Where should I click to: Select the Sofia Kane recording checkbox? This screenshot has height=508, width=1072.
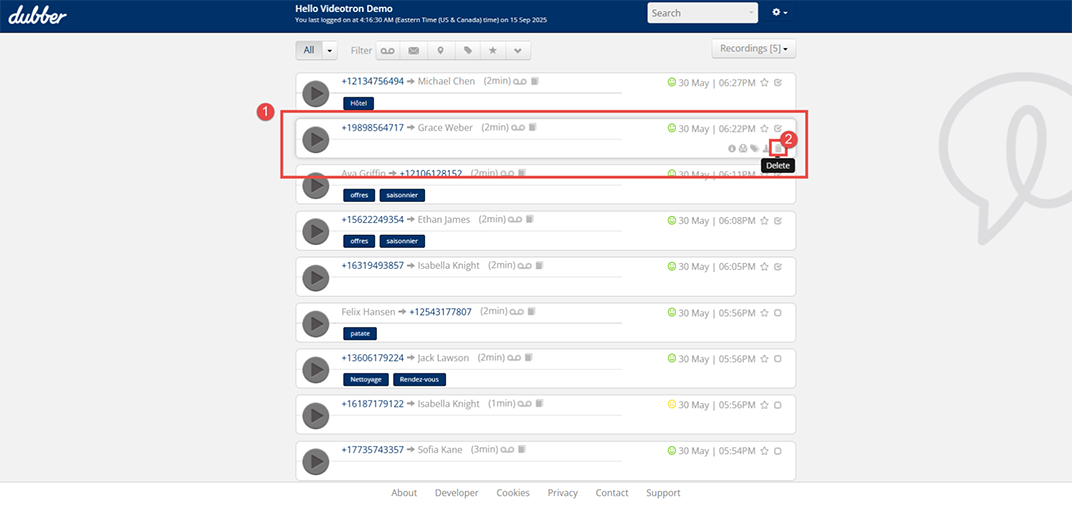(778, 451)
